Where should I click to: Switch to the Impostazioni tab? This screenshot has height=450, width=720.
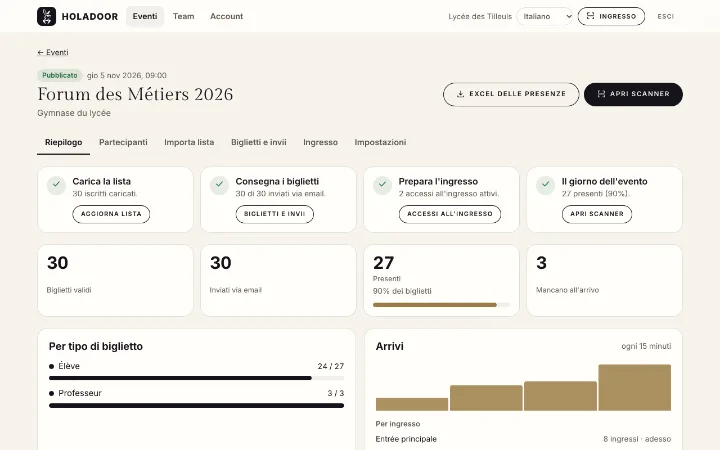coord(380,142)
